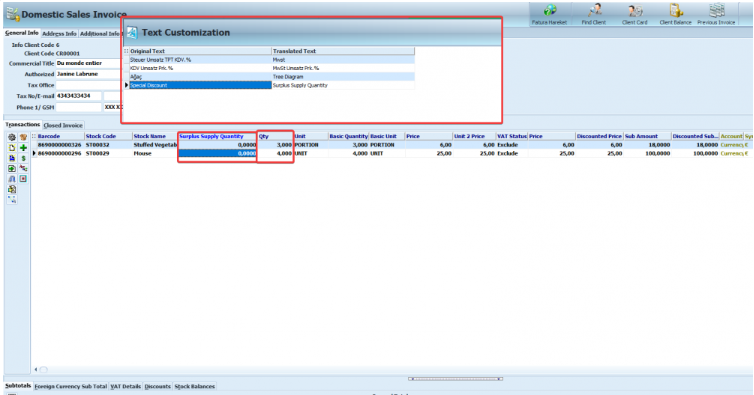Click the Surplus Supply Quantity translated cell
The height and width of the screenshot is (395, 754).
[343, 85]
